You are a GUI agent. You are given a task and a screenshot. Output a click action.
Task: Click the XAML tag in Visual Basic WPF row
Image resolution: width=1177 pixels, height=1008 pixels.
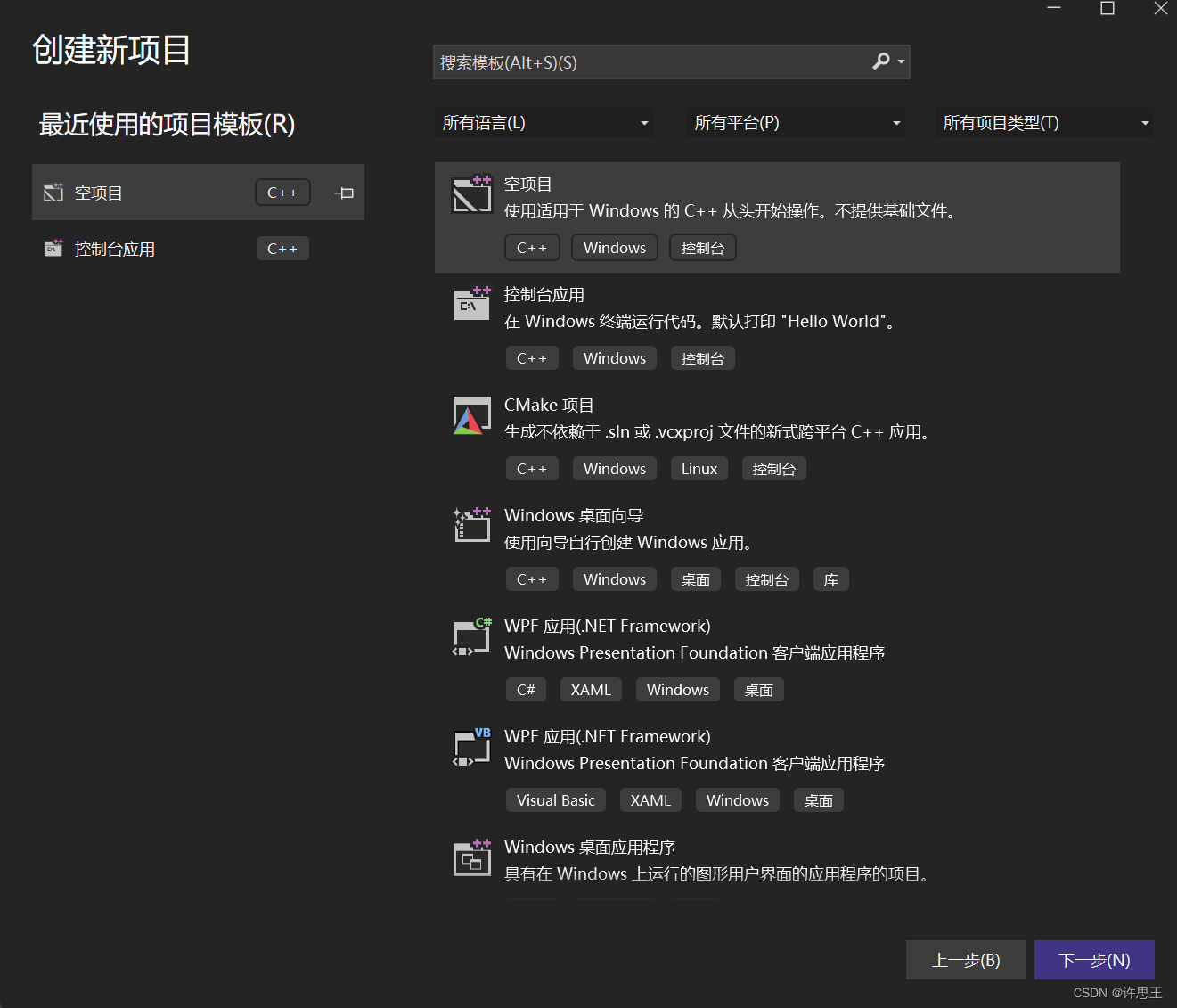tap(650, 800)
